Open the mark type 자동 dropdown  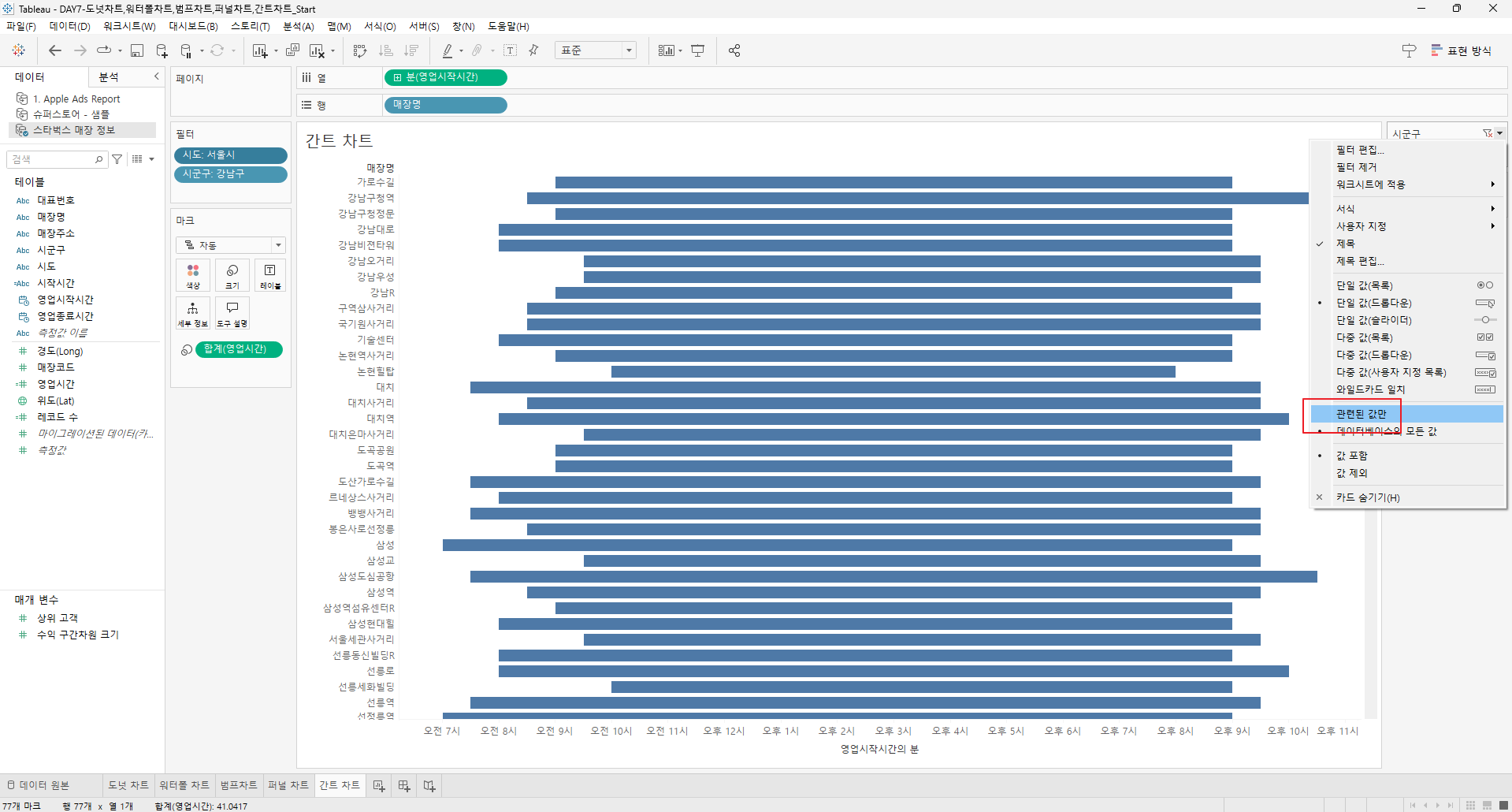(x=231, y=245)
